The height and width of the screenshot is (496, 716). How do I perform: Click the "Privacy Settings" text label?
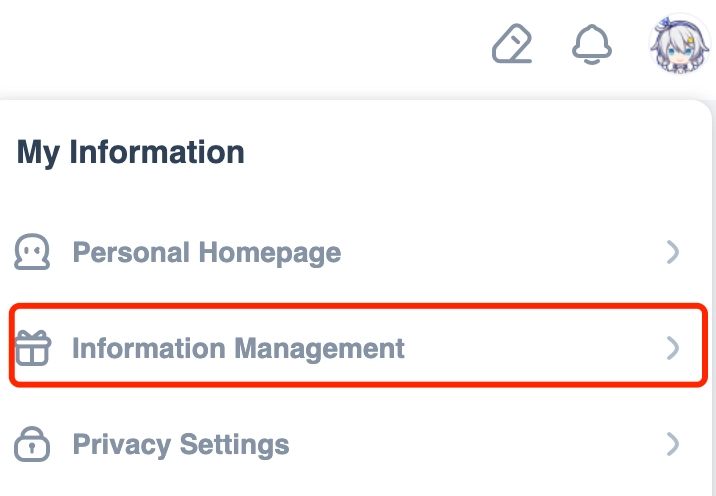coord(181,444)
